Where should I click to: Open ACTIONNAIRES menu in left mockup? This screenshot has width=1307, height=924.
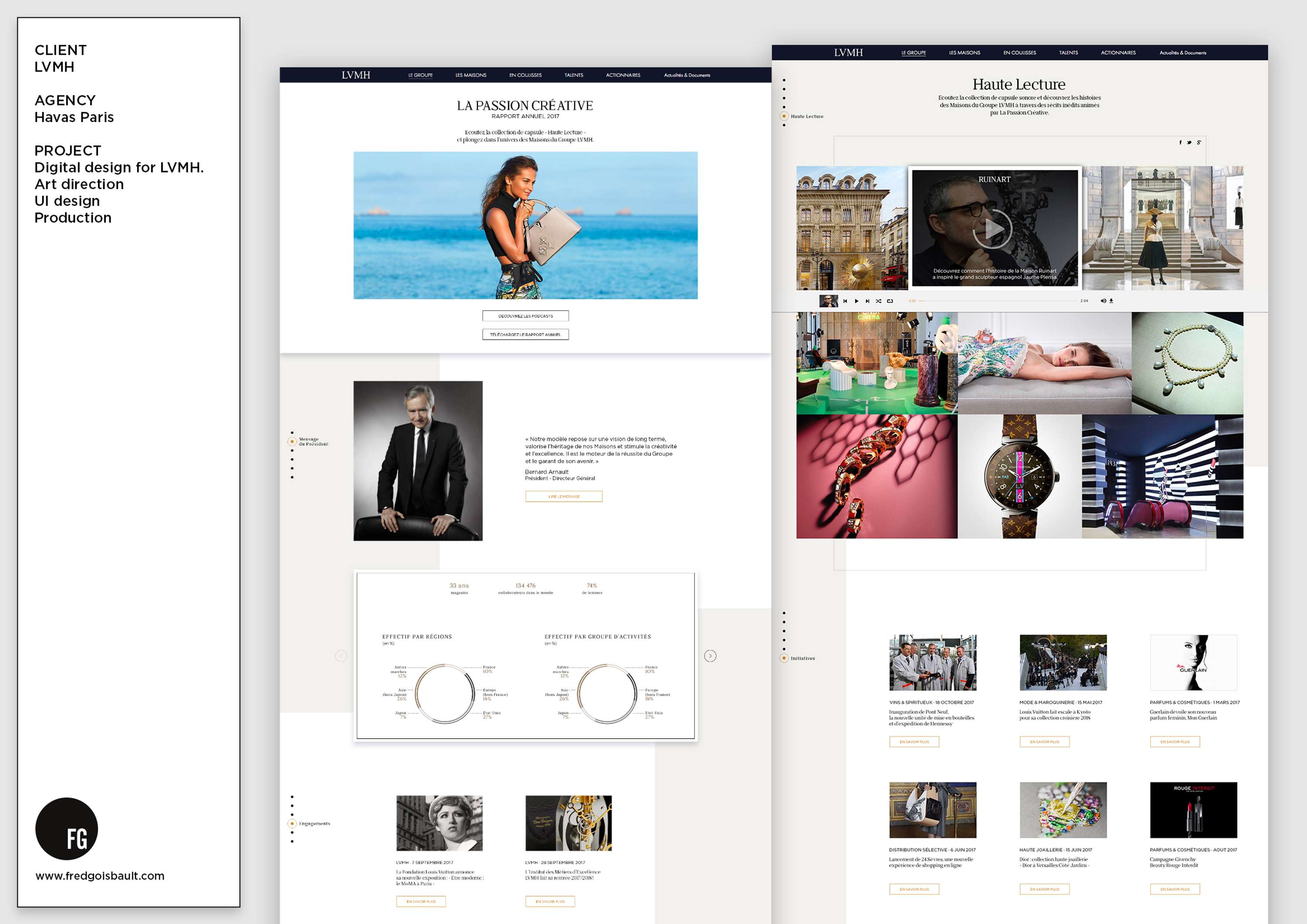click(623, 75)
